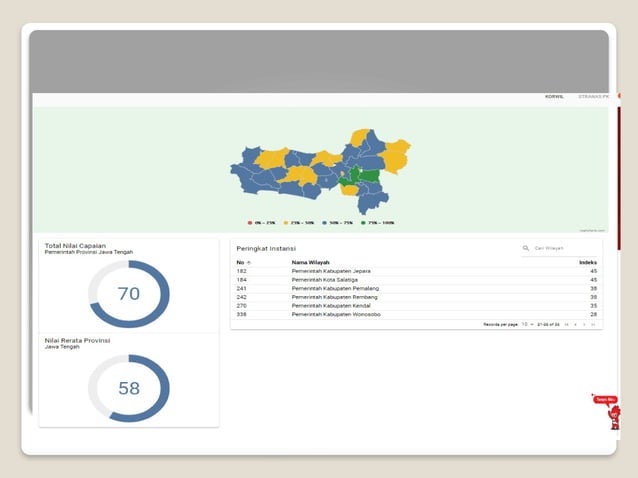Go to next page of table

(x=584, y=324)
